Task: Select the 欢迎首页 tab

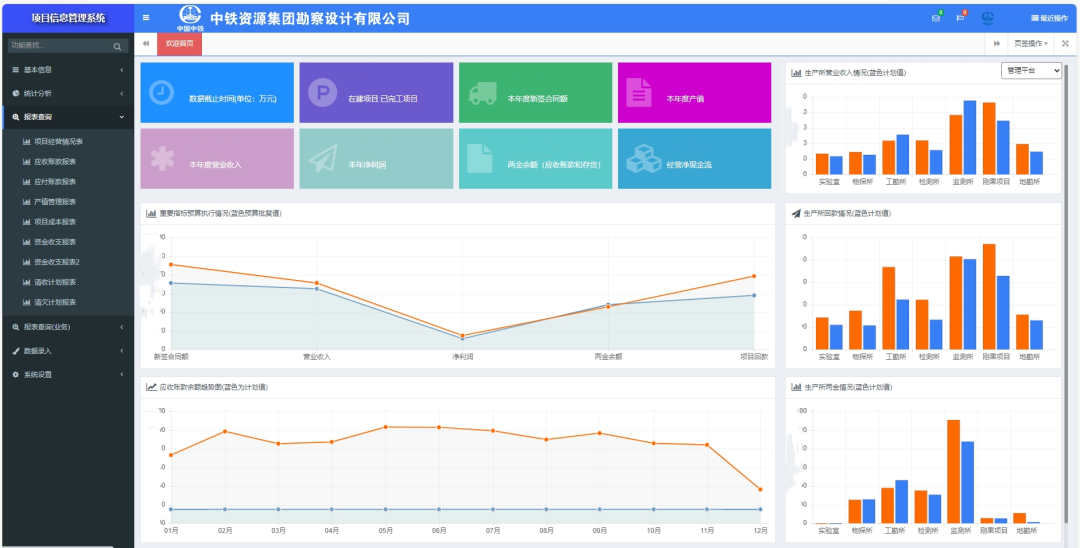Action: click(180, 44)
